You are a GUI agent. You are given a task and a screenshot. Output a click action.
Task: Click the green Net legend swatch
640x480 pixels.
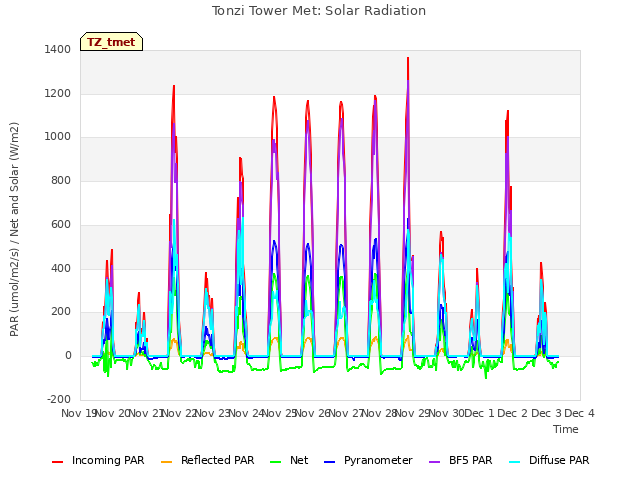click(x=276, y=462)
